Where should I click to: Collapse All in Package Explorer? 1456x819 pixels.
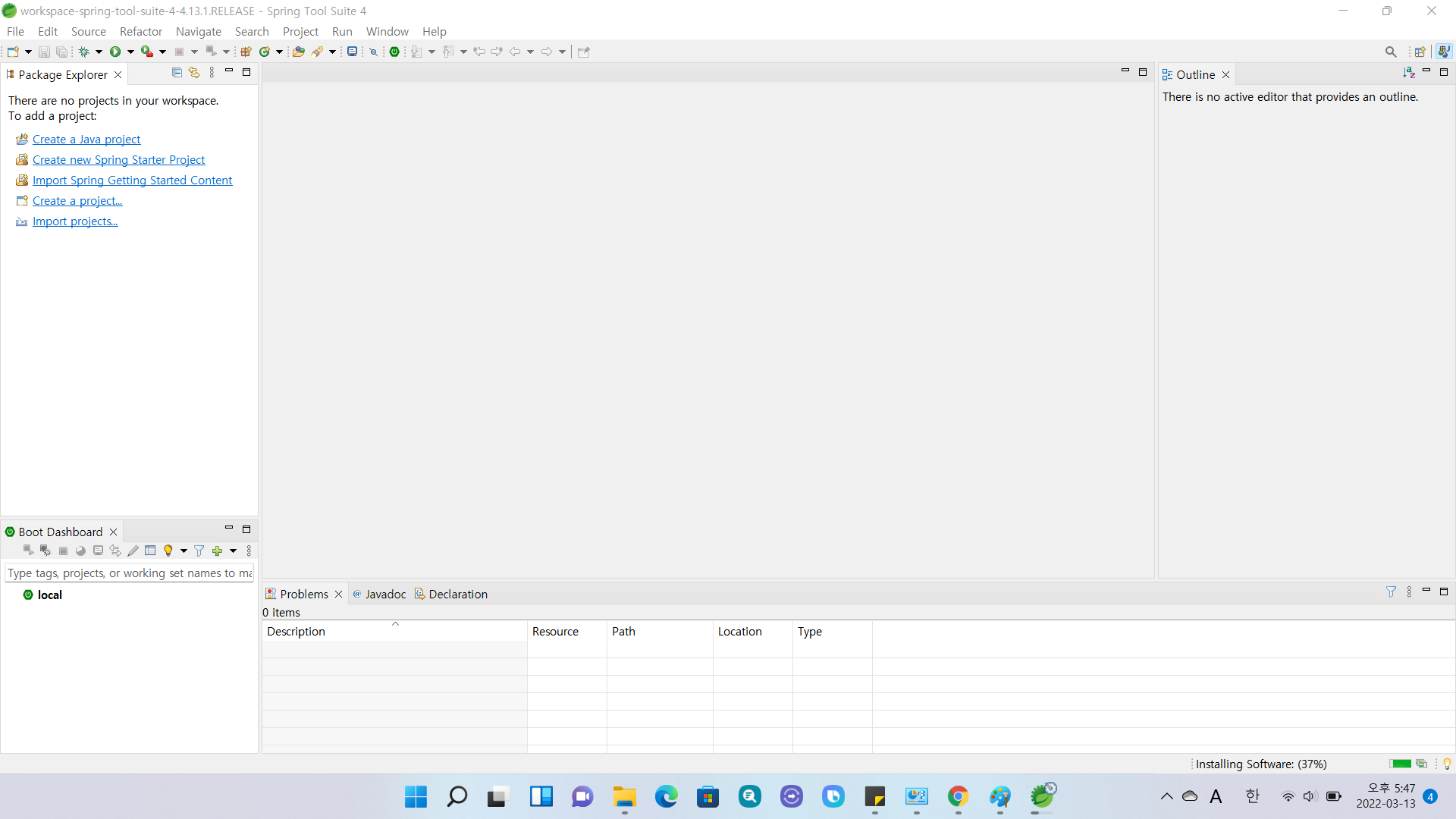[177, 73]
